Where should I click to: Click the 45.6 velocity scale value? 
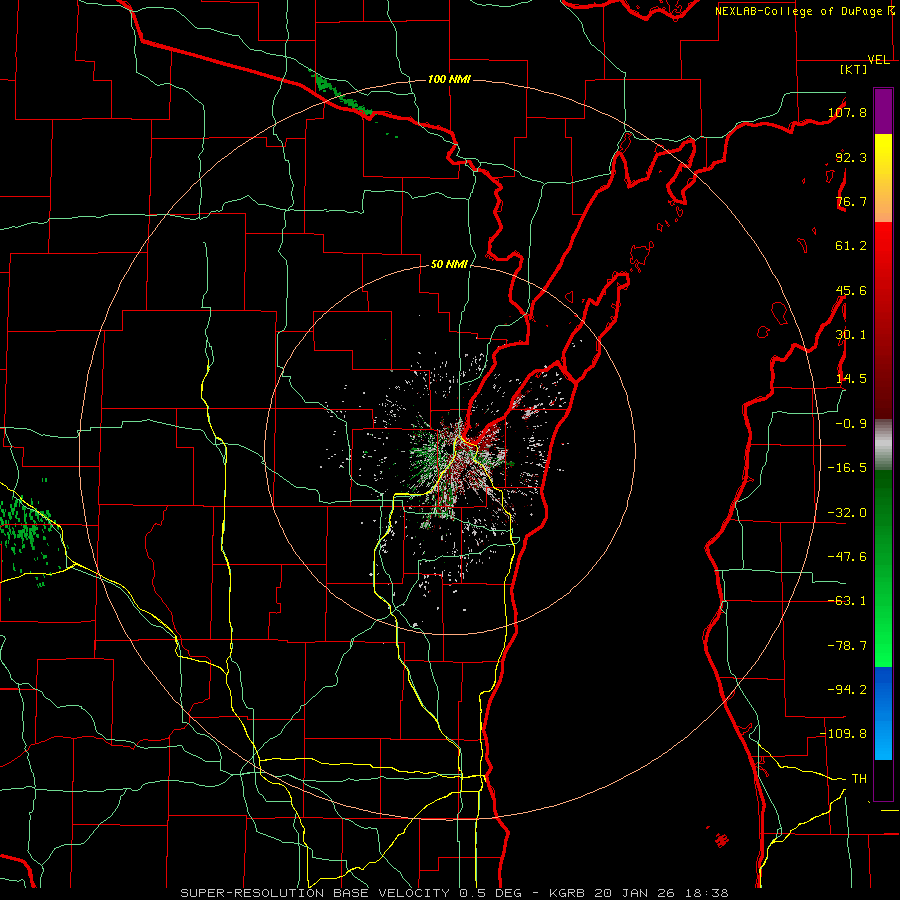point(851,290)
